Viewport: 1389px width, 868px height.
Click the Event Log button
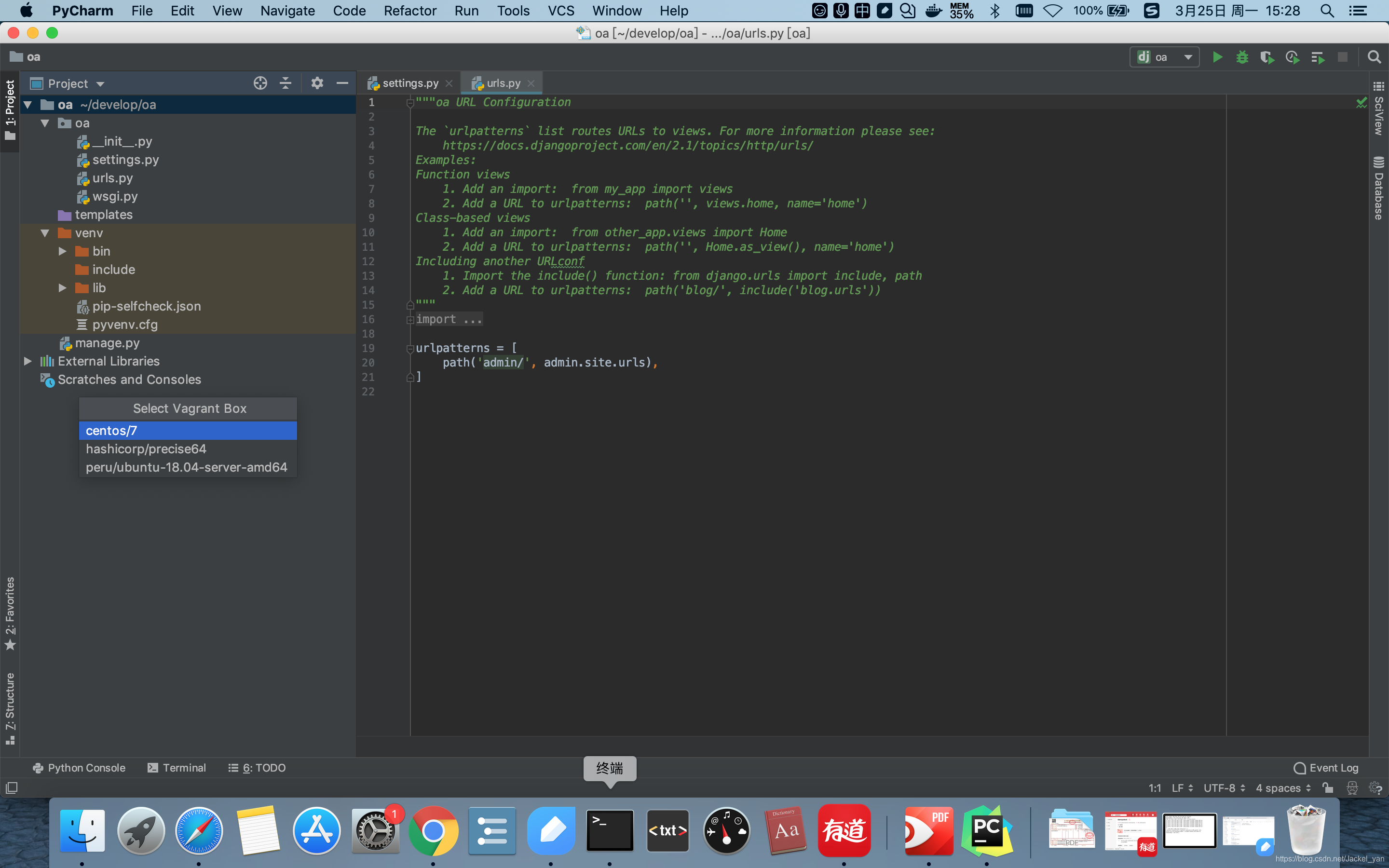click(1326, 767)
